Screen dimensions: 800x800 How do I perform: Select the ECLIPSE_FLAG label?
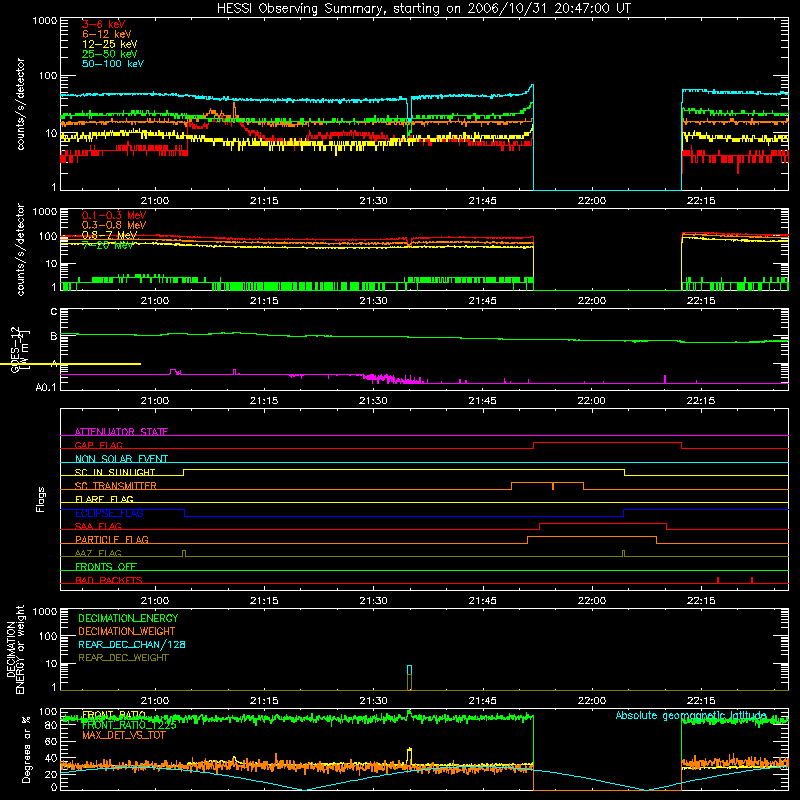point(109,513)
